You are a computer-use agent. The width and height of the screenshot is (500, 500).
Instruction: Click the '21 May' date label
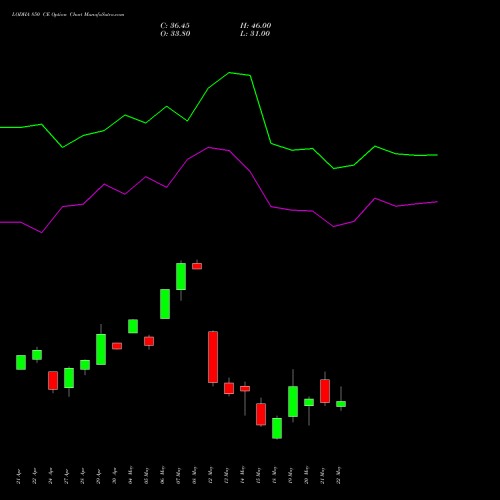click(x=323, y=475)
